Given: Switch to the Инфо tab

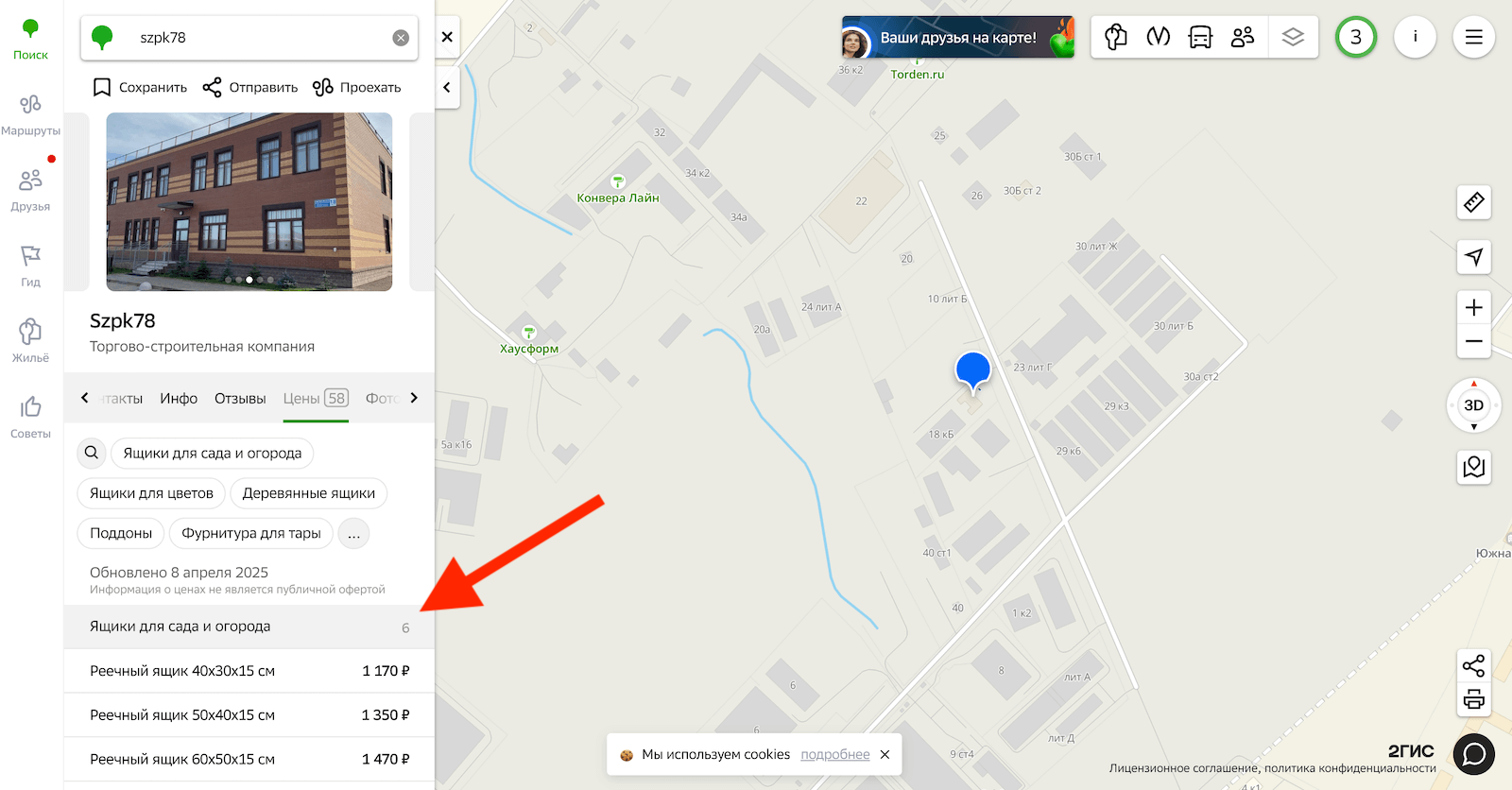Looking at the screenshot, I should click(179, 399).
